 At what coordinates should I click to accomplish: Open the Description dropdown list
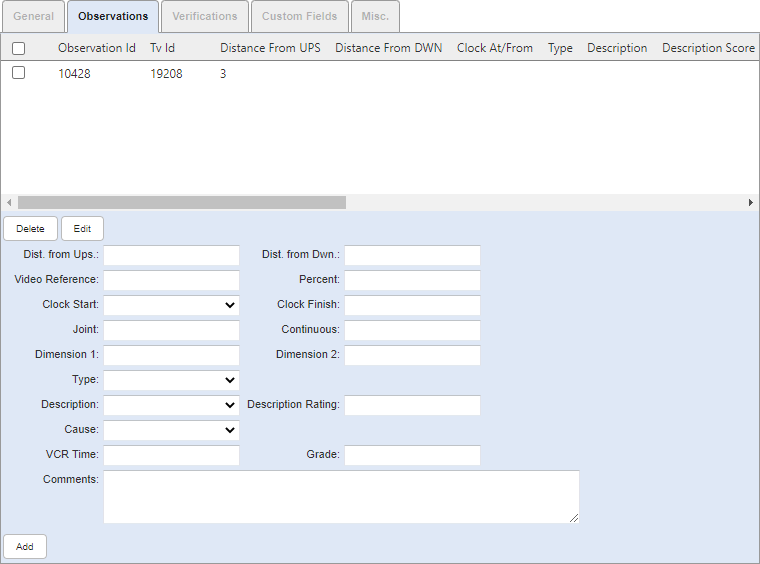(171, 405)
